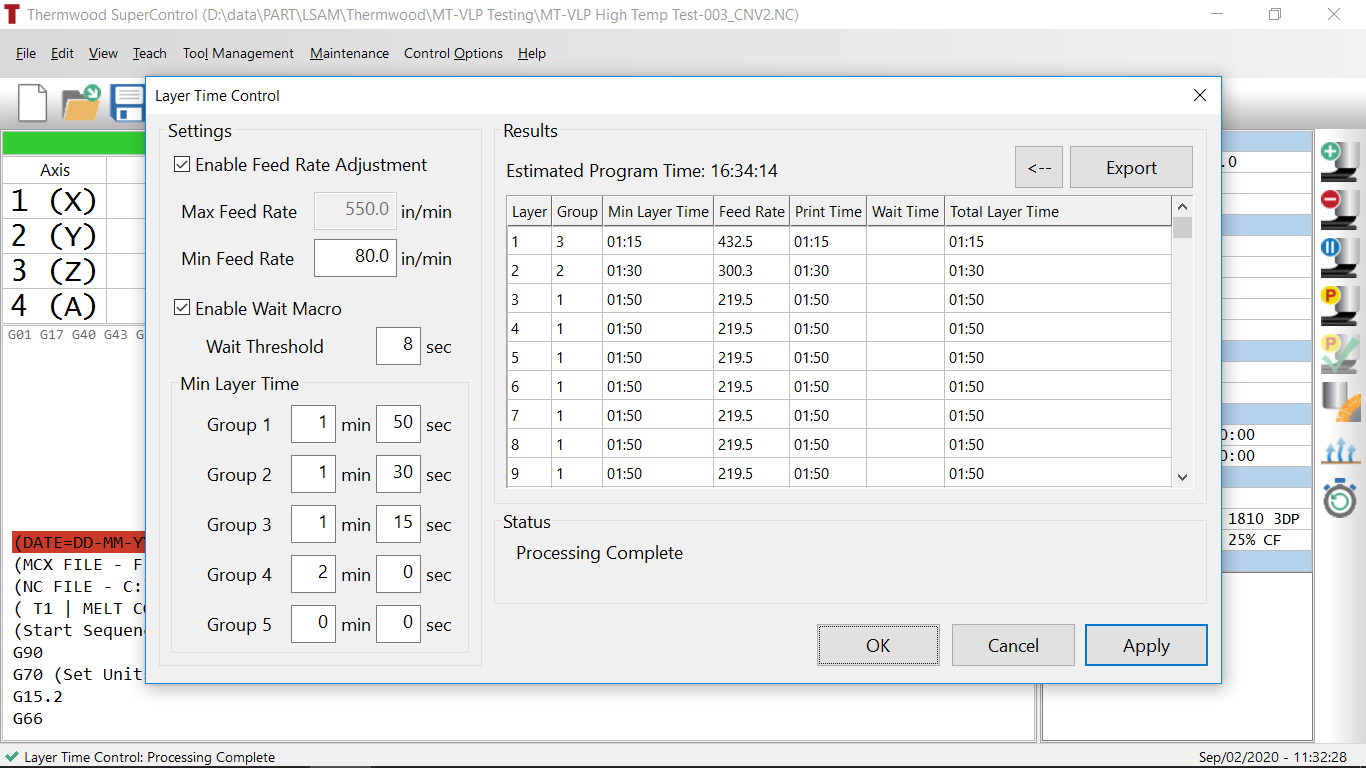Uncheck Enable Wait Macro
The width and height of the screenshot is (1366, 768).
(182, 308)
